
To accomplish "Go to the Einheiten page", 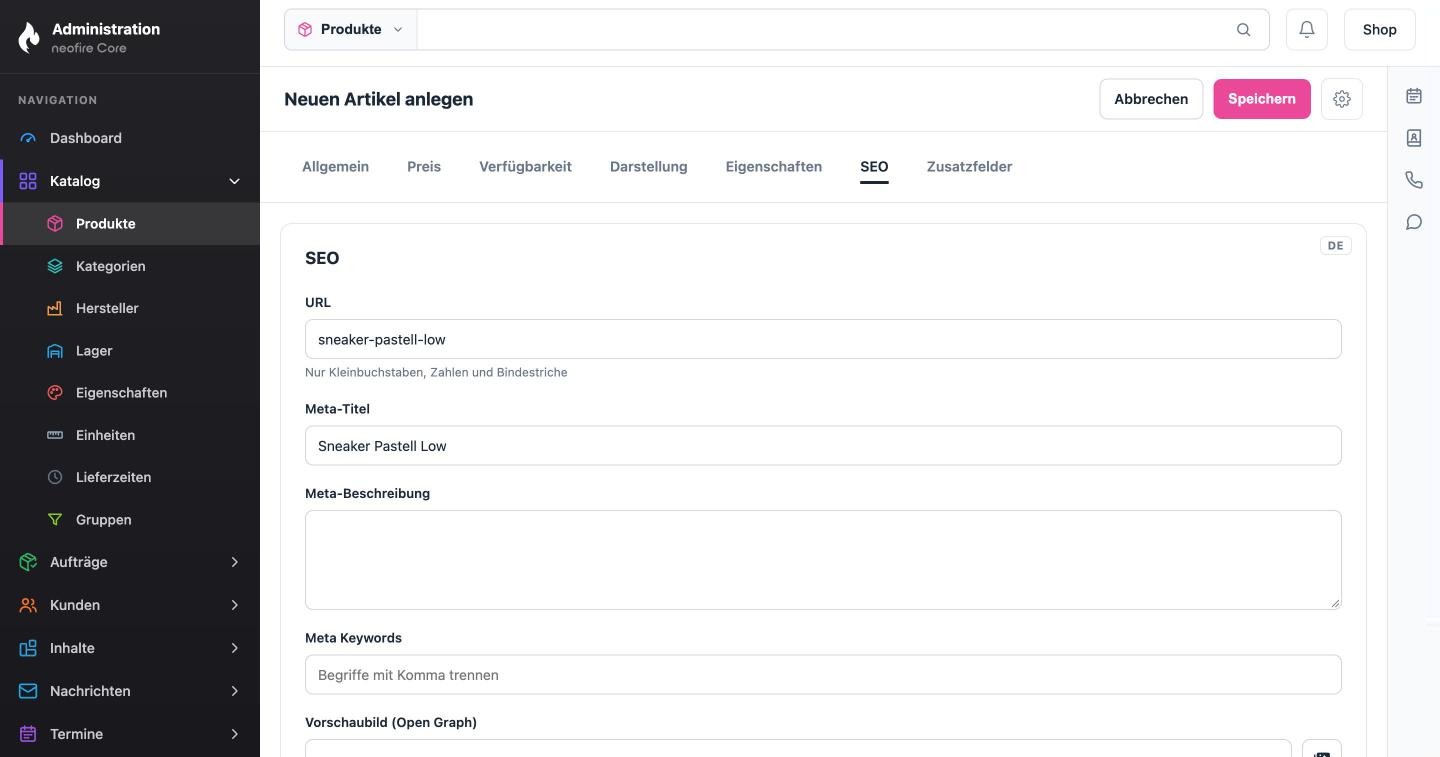I will coord(130,435).
